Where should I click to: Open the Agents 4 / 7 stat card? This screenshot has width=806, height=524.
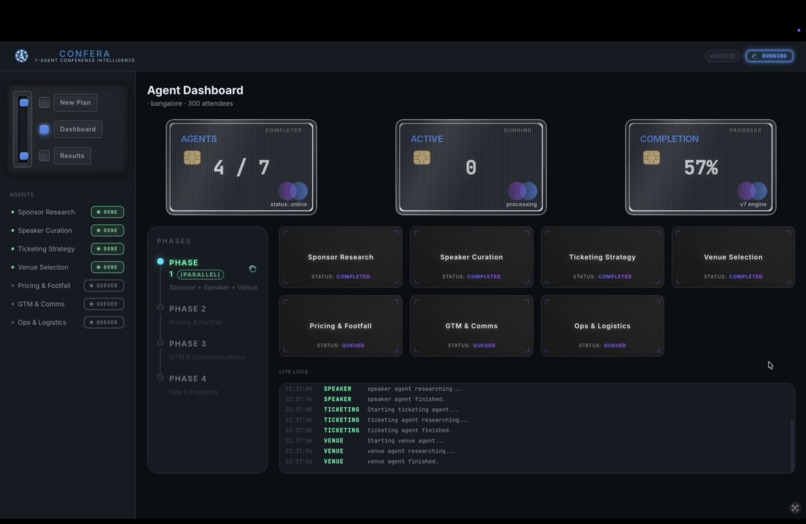click(x=241, y=167)
